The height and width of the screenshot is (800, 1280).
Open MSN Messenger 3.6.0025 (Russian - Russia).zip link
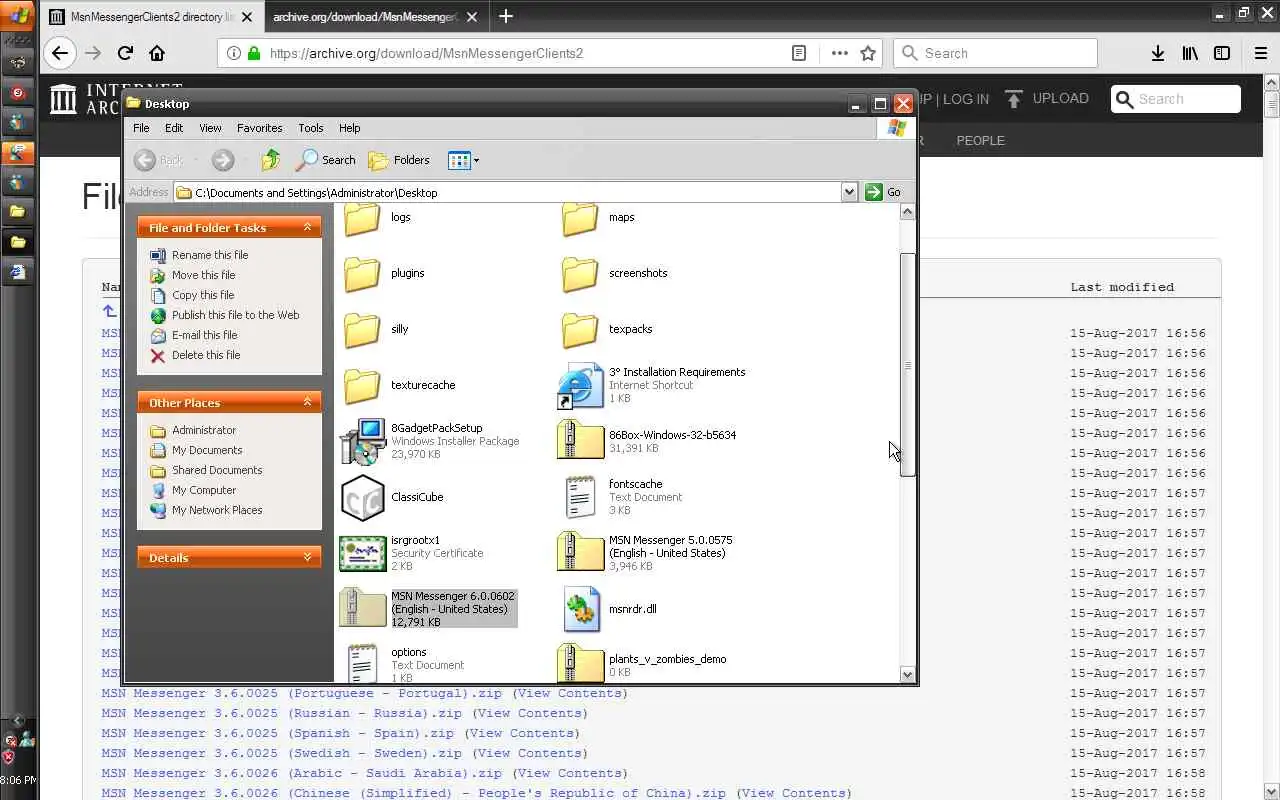coord(281,713)
